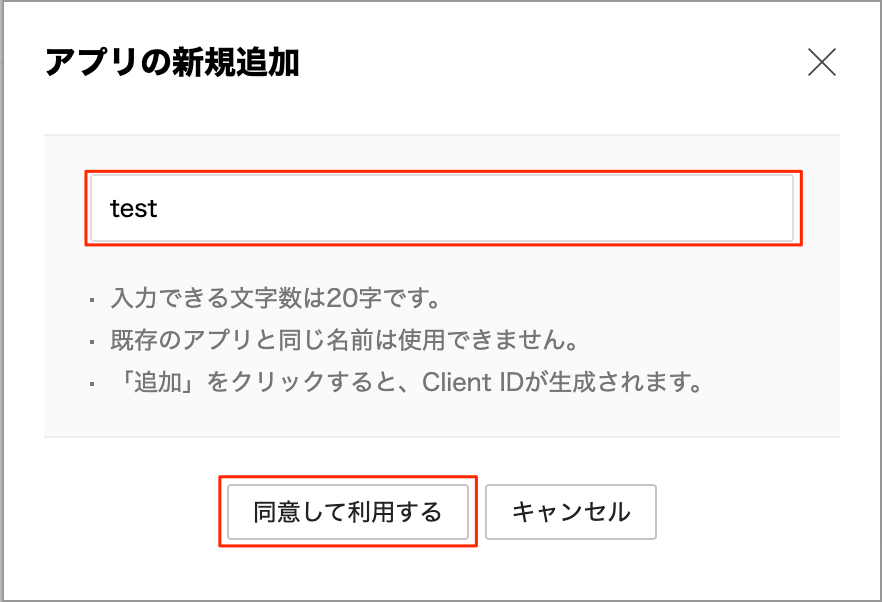This screenshot has height=602, width=882.
Task: Close the アプリの新規追加 dialog with the X
Action: [x=821, y=63]
